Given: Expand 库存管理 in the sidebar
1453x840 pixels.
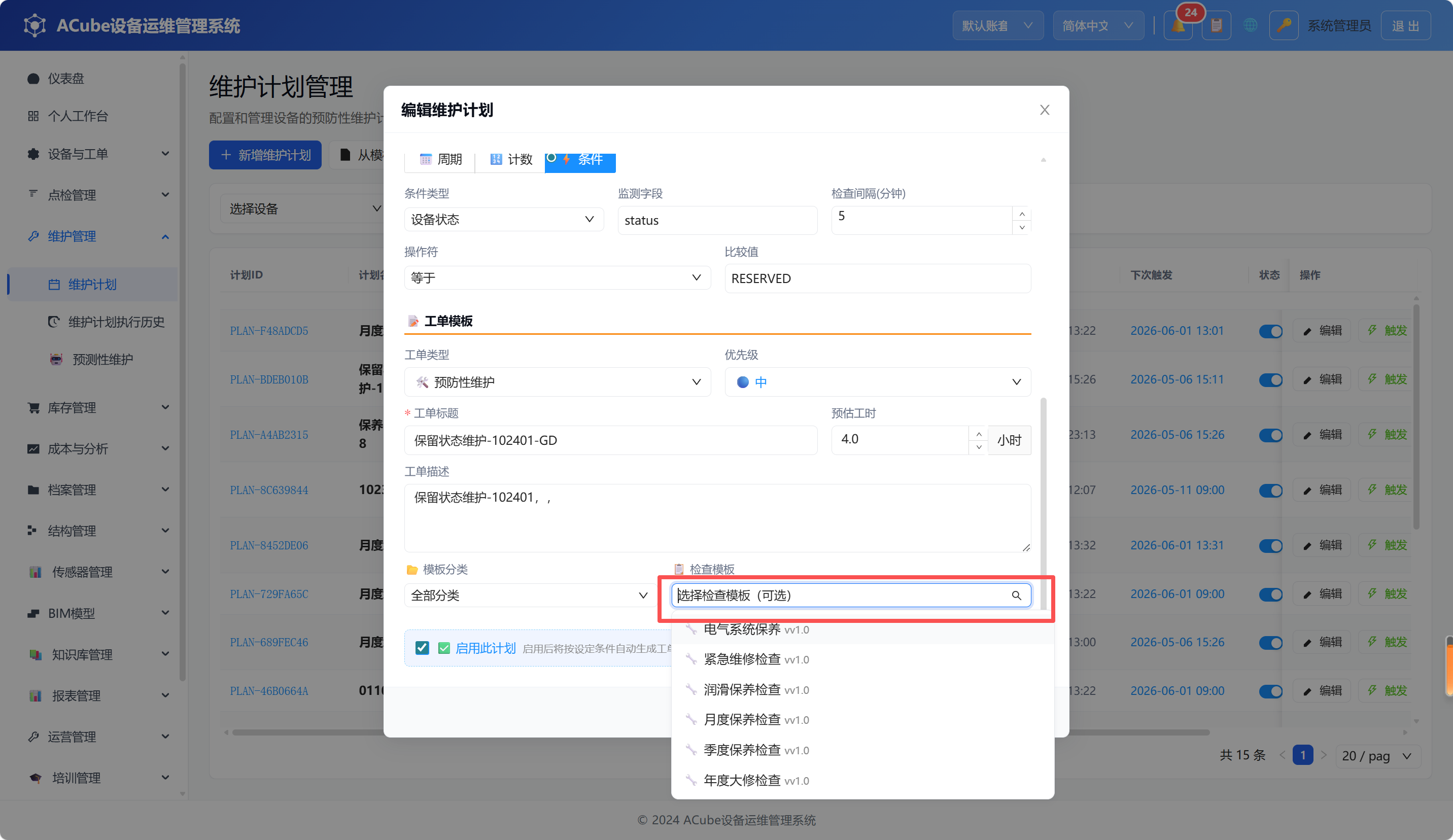Looking at the screenshot, I should pos(98,408).
